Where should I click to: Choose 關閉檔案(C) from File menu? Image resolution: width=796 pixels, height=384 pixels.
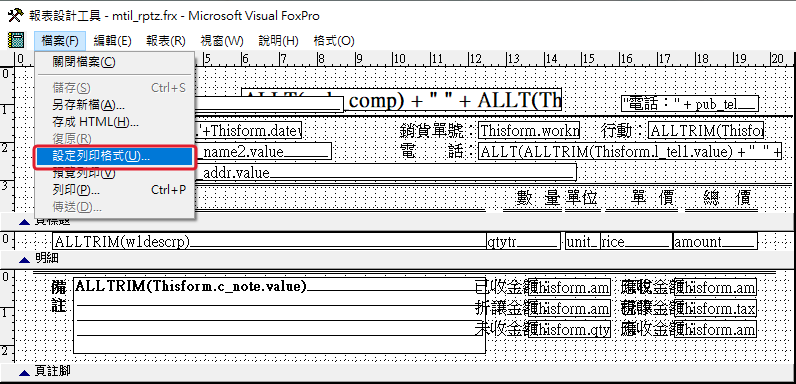click(115, 62)
